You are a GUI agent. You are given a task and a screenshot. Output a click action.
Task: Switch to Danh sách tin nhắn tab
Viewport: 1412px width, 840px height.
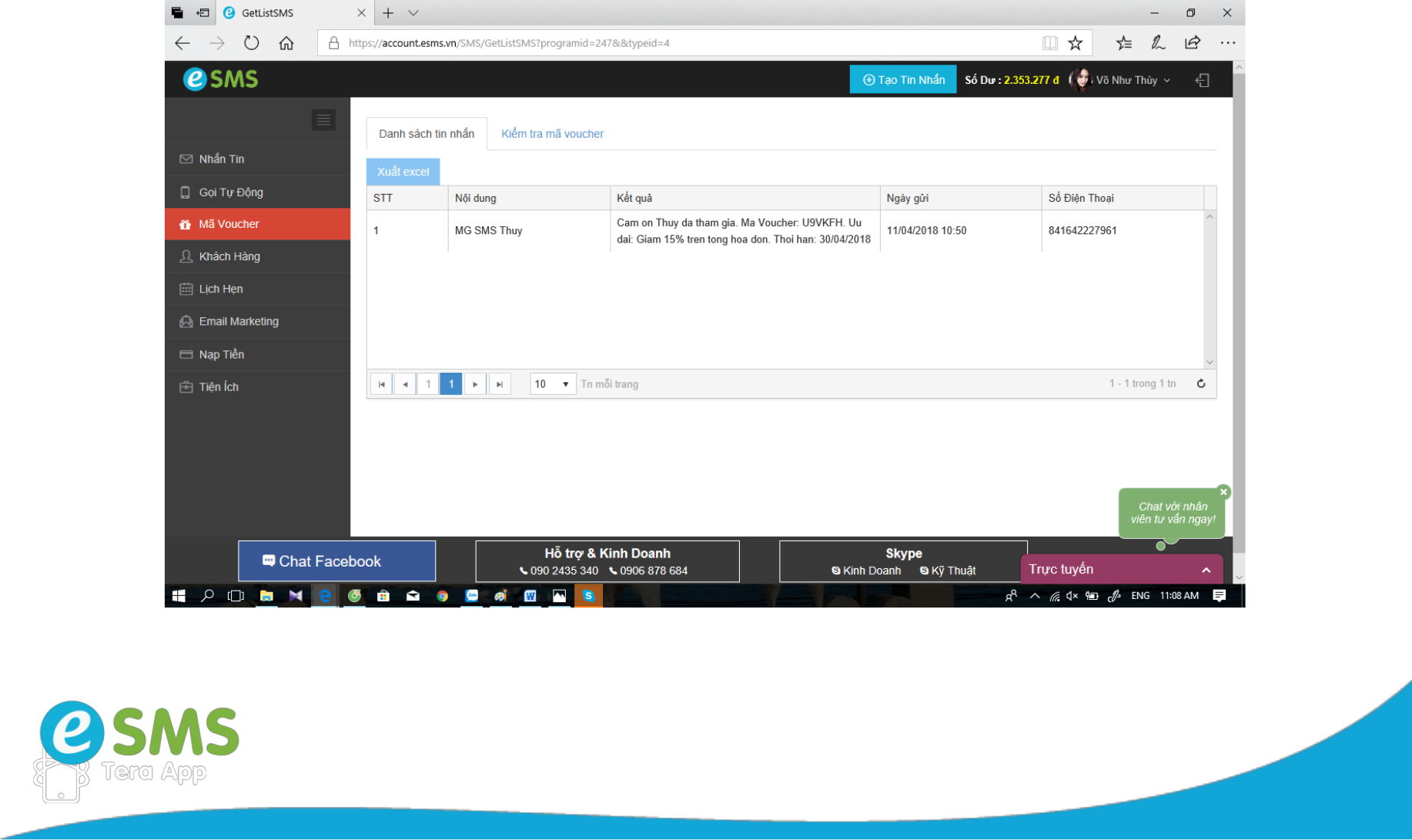tap(427, 134)
